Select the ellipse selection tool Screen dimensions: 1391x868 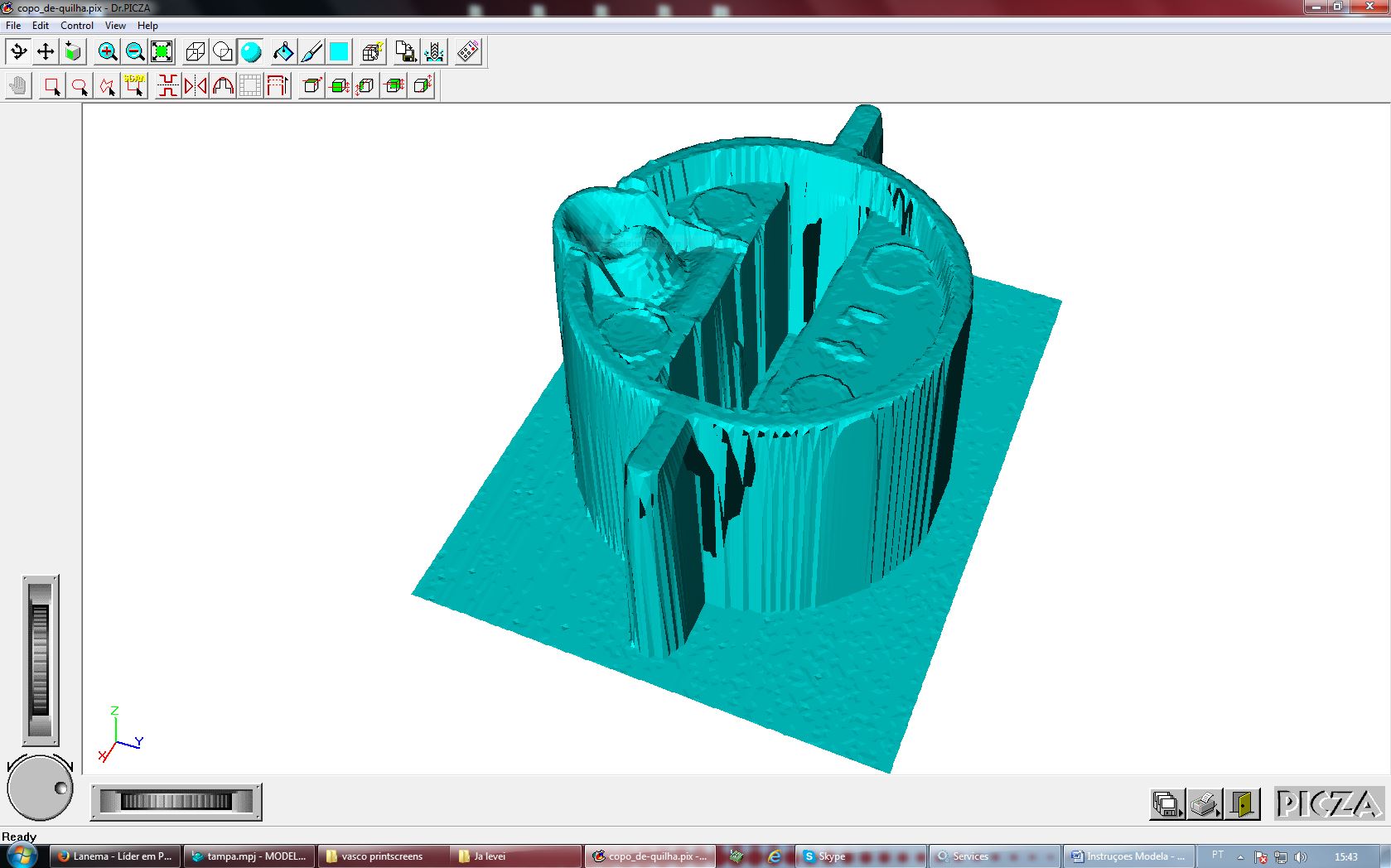point(80,85)
